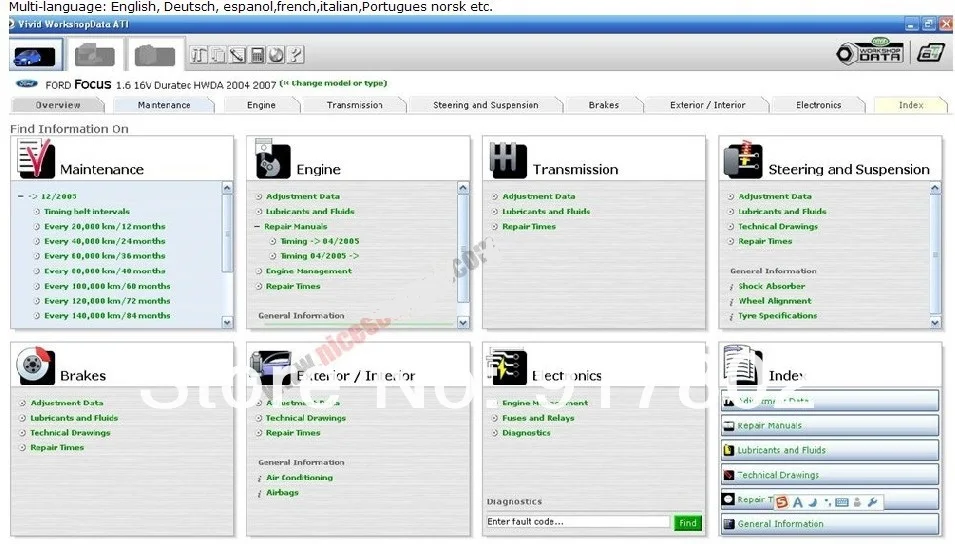955x544 pixels.
Task: Click Engine panel scroll up arrow
Action: point(463,188)
